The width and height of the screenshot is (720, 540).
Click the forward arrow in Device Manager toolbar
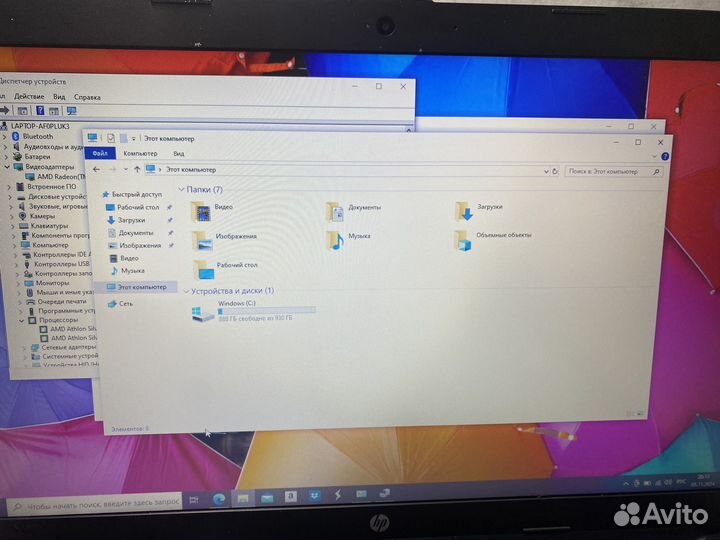click(4, 110)
